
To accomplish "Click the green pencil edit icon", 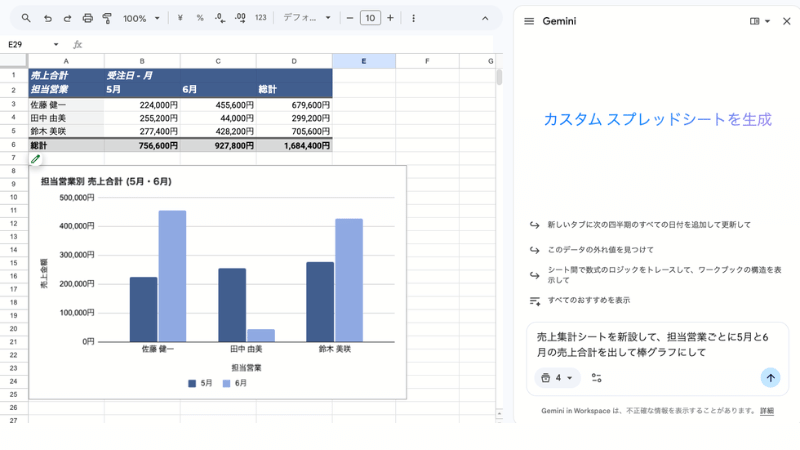I will pyautogui.click(x=35, y=159).
